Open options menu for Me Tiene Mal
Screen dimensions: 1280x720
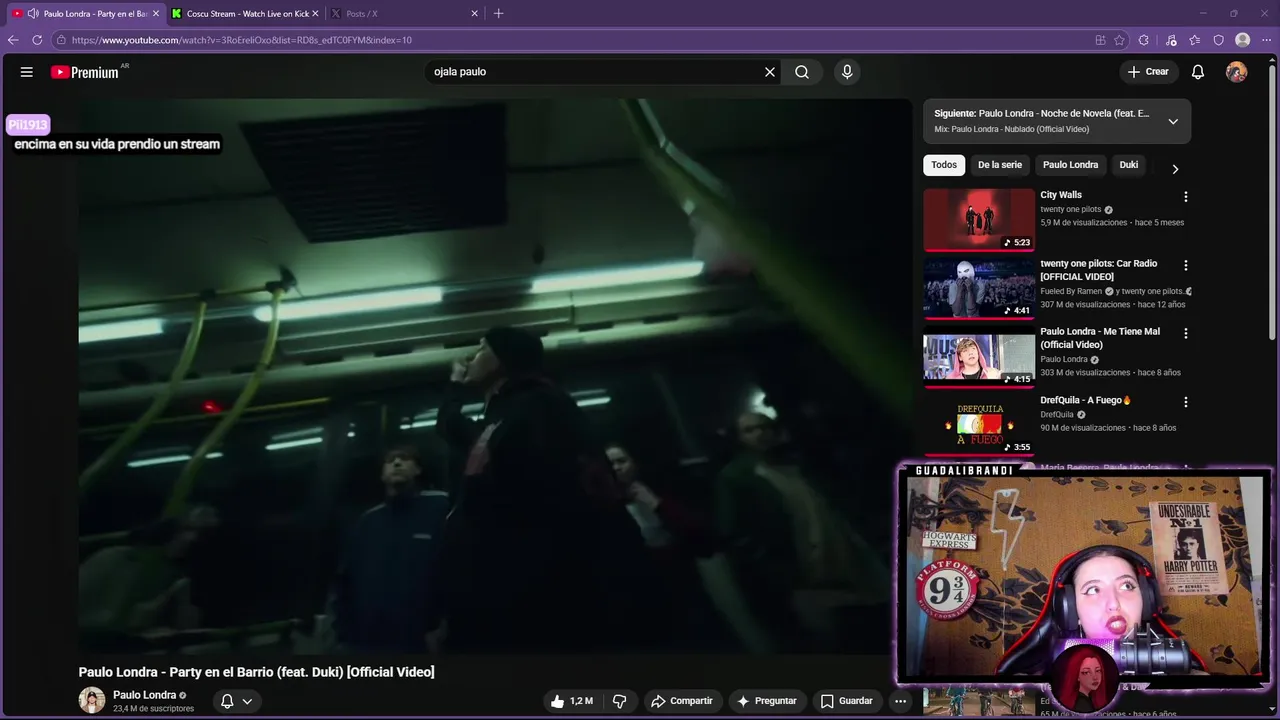(1186, 333)
